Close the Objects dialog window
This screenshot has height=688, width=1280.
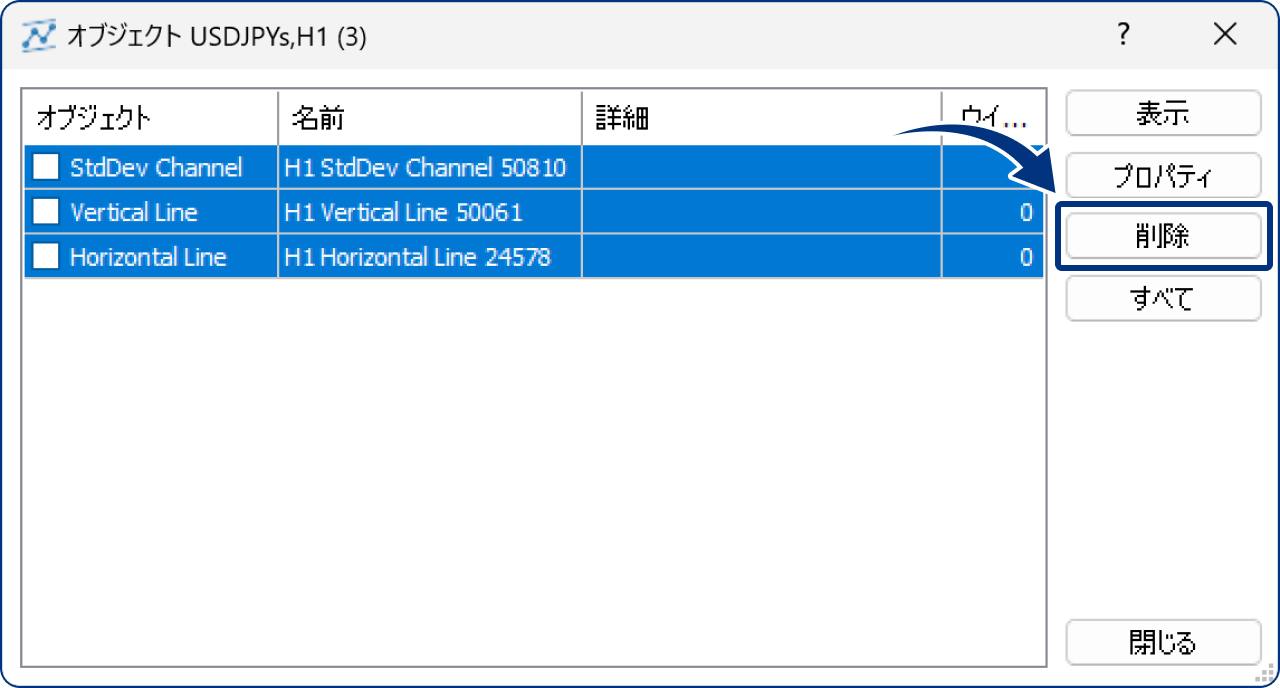click(x=1225, y=35)
